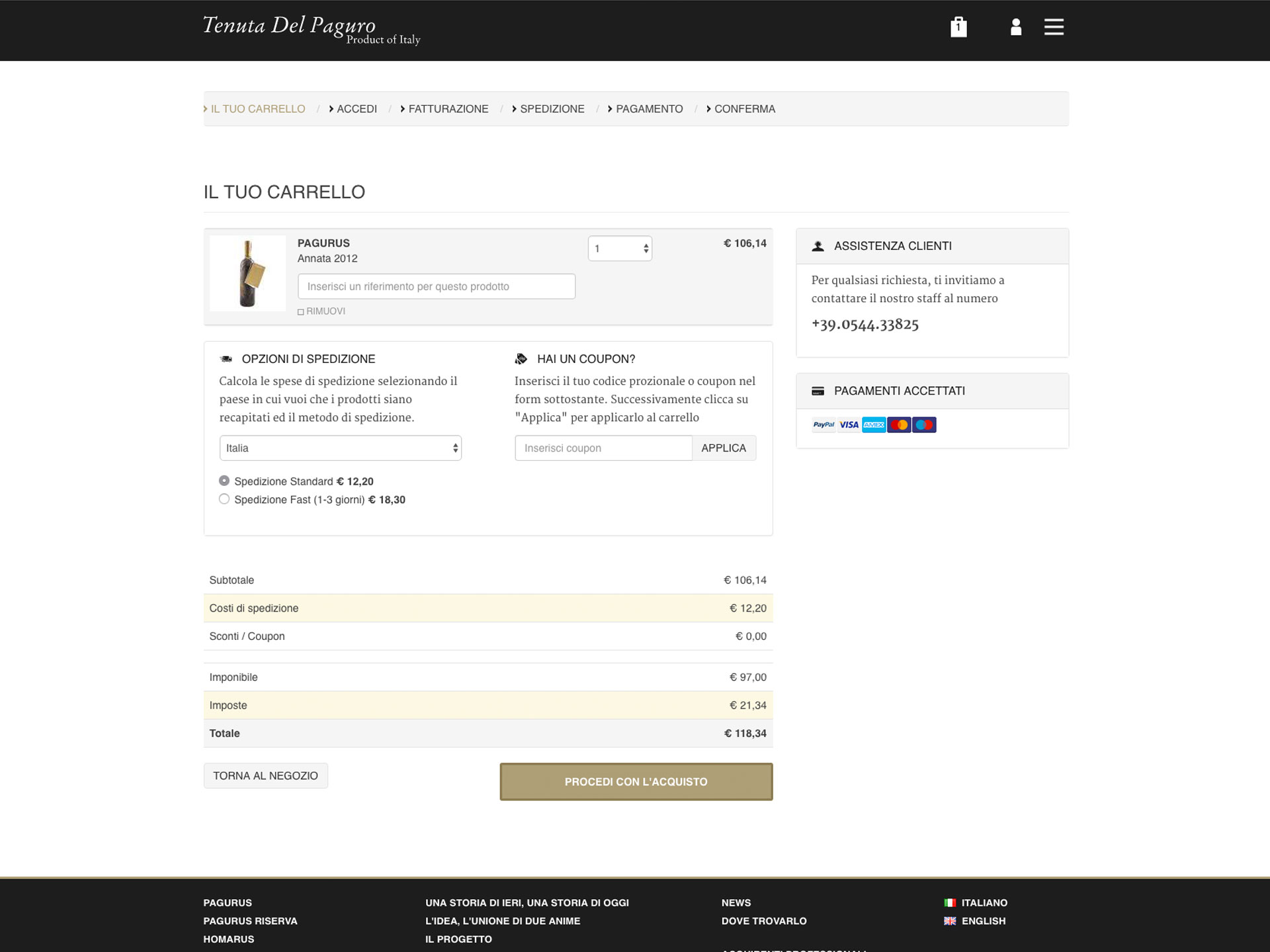Click the credit card icon beside Pagamenti Accettati
Image resolution: width=1270 pixels, height=952 pixels.
click(x=818, y=391)
